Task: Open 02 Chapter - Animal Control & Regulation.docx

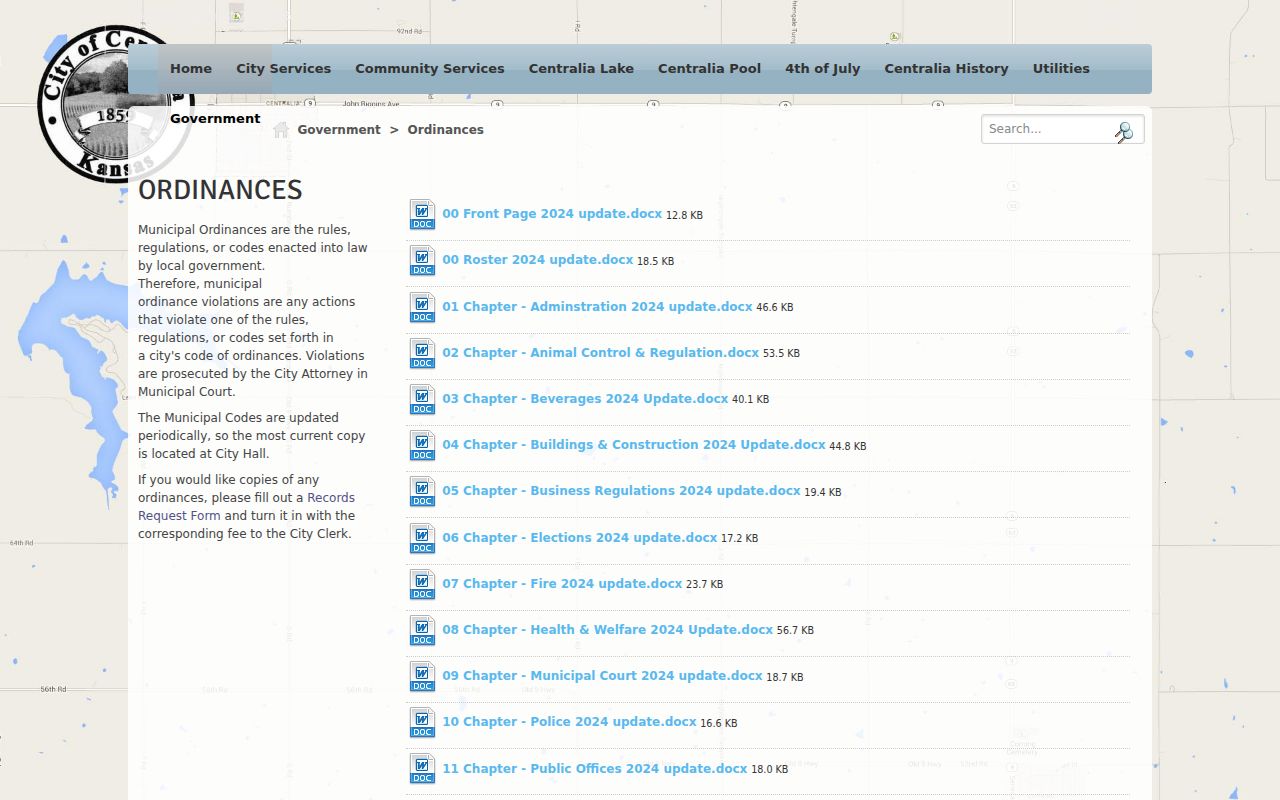Action: coord(601,353)
